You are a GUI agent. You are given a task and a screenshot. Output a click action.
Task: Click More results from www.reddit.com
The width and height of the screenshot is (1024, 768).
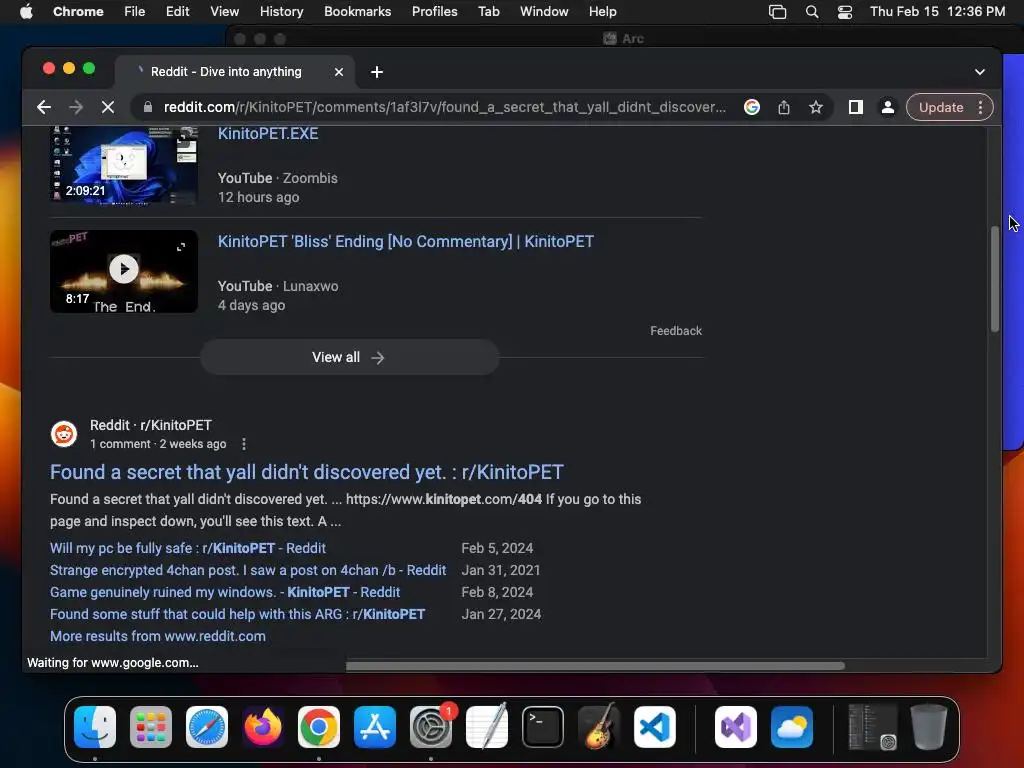(x=157, y=636)
